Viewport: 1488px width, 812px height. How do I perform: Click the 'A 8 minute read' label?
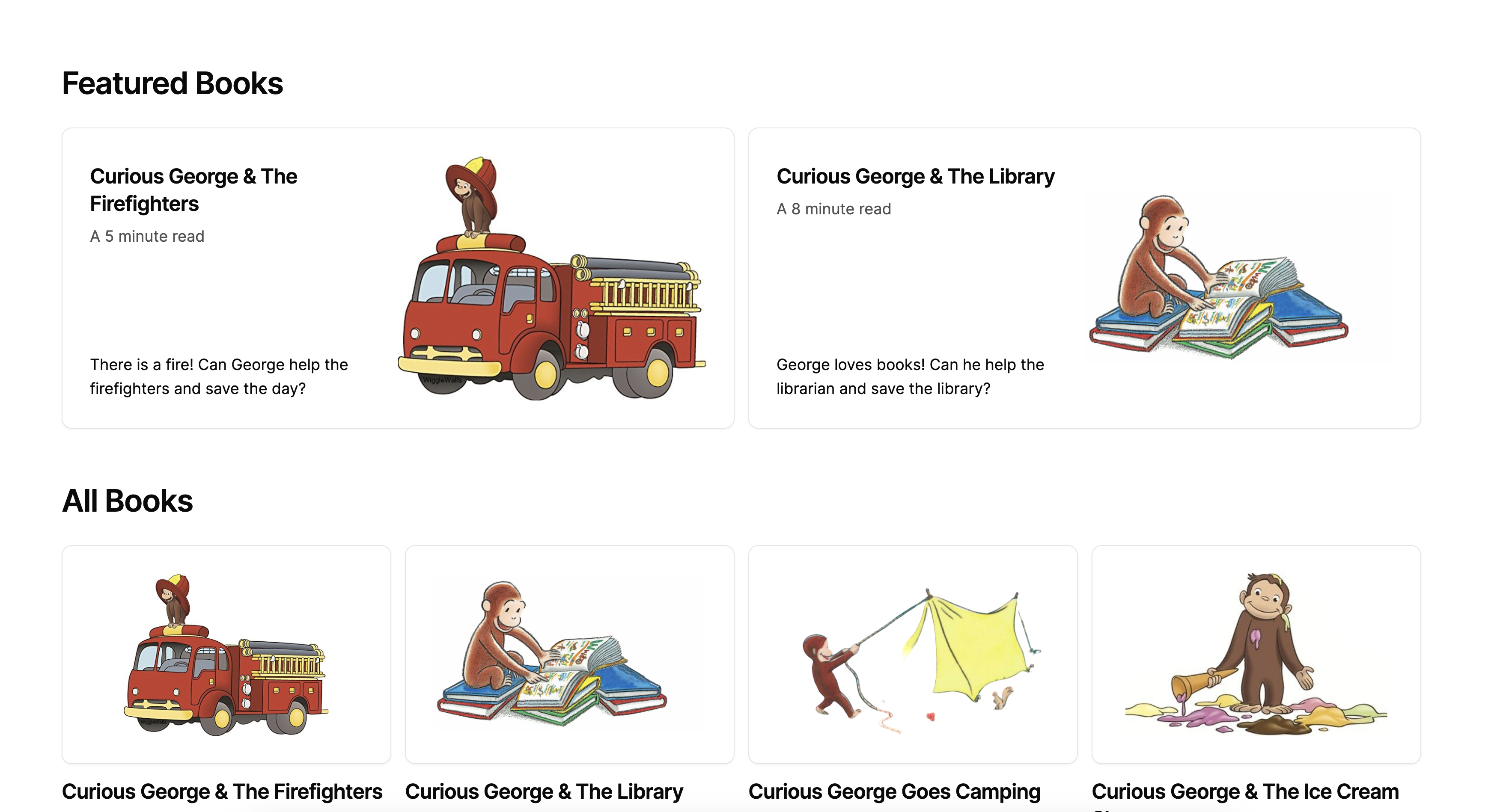[833, 209]
